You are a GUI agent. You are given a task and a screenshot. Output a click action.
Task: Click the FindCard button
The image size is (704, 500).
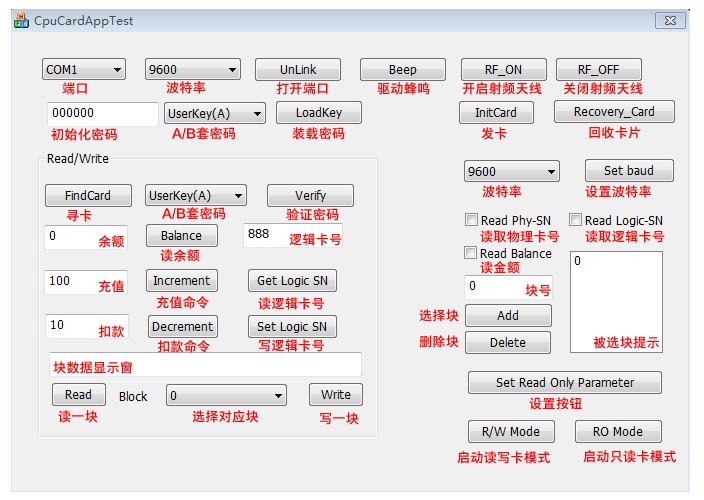tap(88, 196)
